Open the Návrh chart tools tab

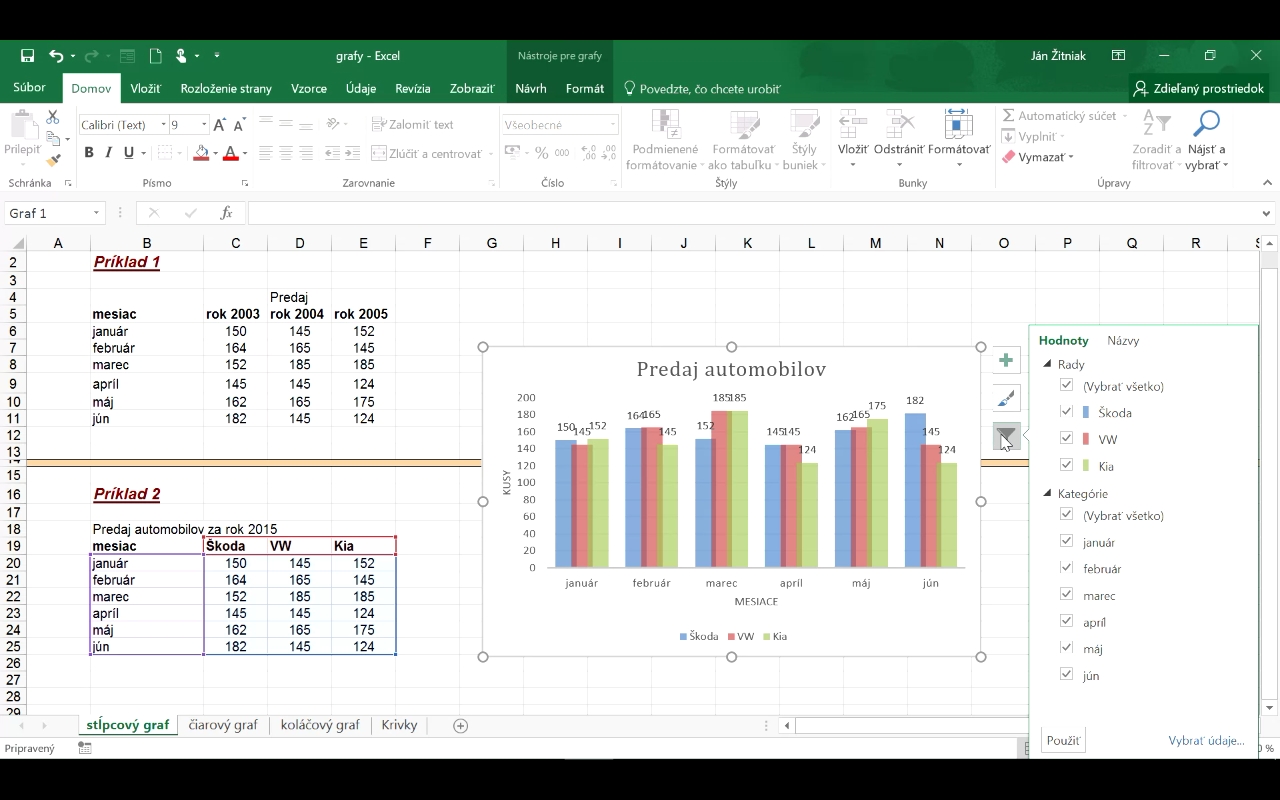531,88
